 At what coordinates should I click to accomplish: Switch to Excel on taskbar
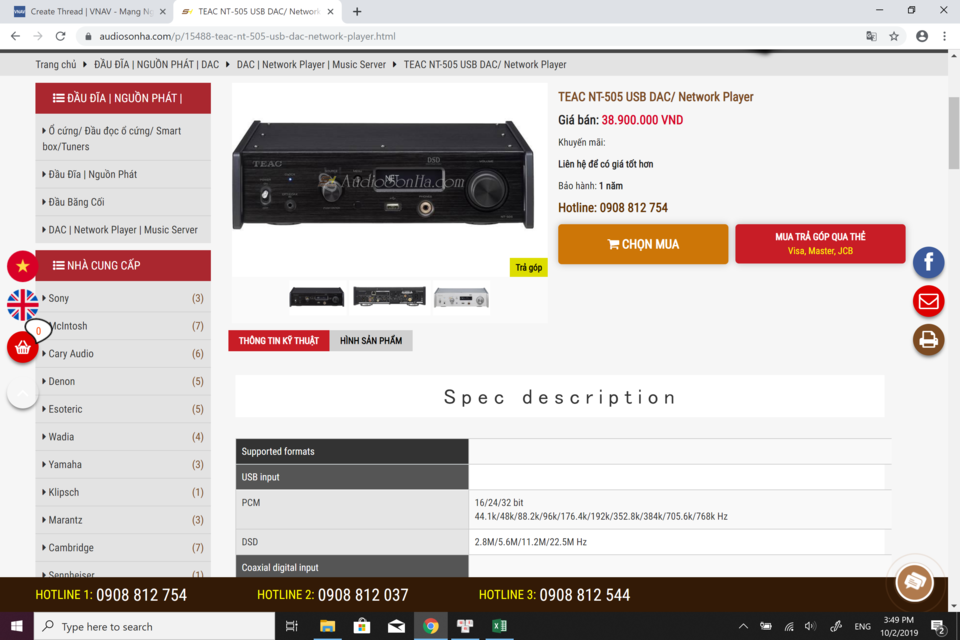[500, 626]
